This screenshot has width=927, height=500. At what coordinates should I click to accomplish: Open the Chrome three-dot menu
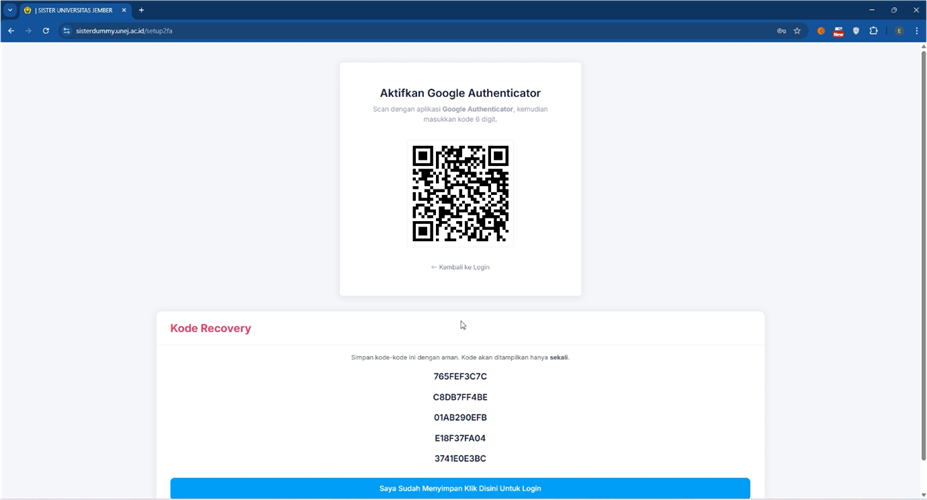click(x=916, y=31)
